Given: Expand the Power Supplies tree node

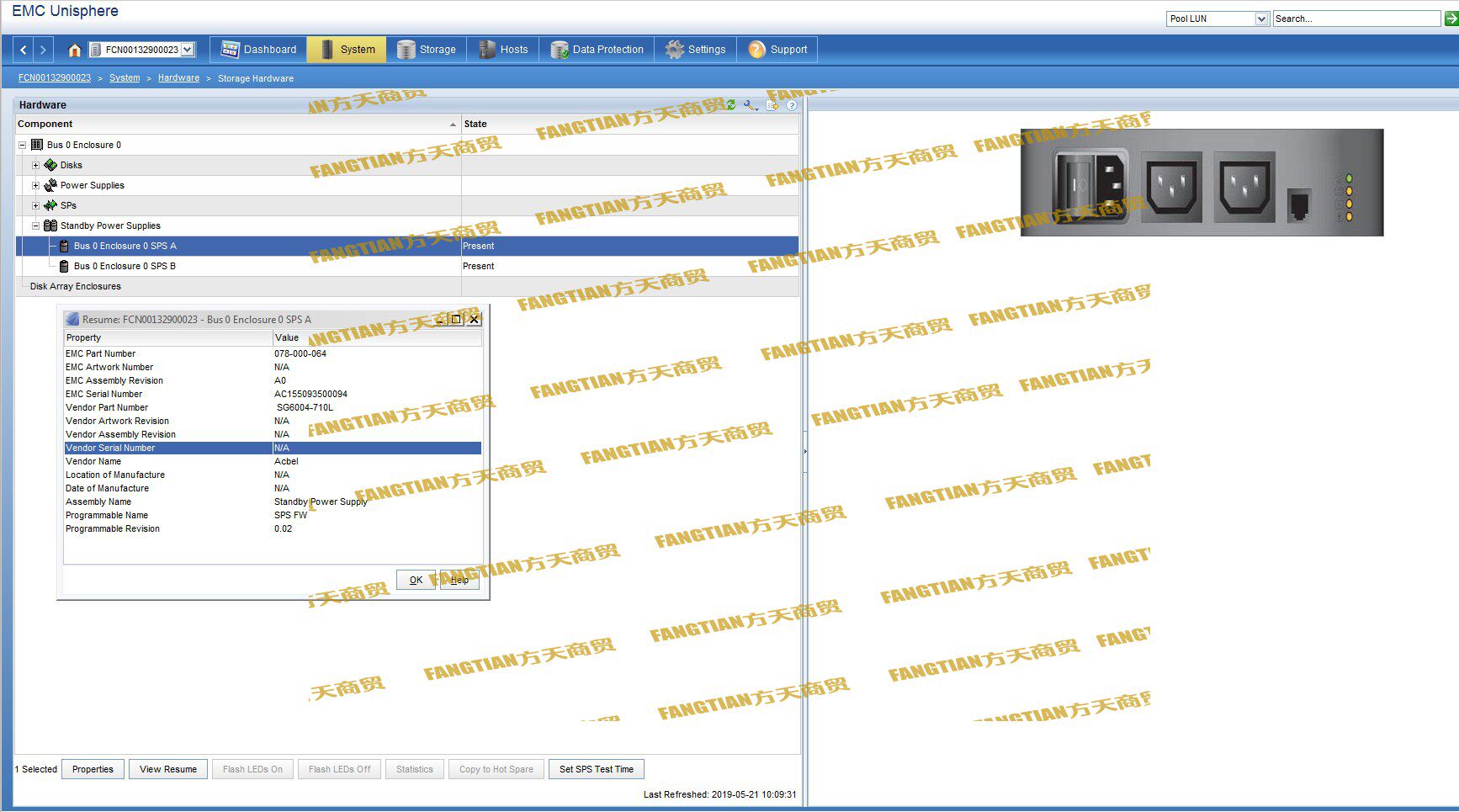Looking at the screenshot, I should pyautogui.click(x=35, y=185).
